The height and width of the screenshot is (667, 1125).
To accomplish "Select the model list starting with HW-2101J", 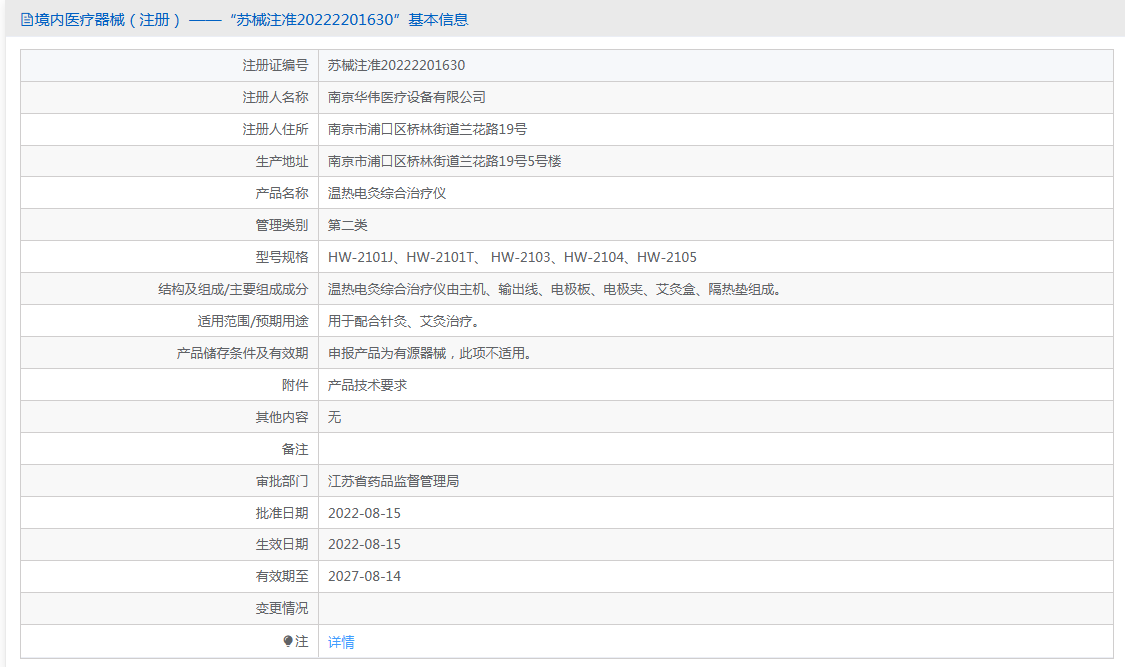I will click(x=512, y=257).
